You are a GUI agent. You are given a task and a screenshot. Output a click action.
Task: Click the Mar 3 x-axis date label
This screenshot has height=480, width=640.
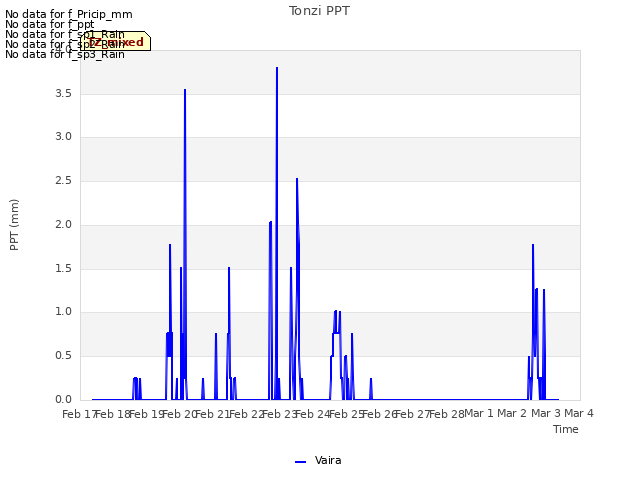pos(546,413)
